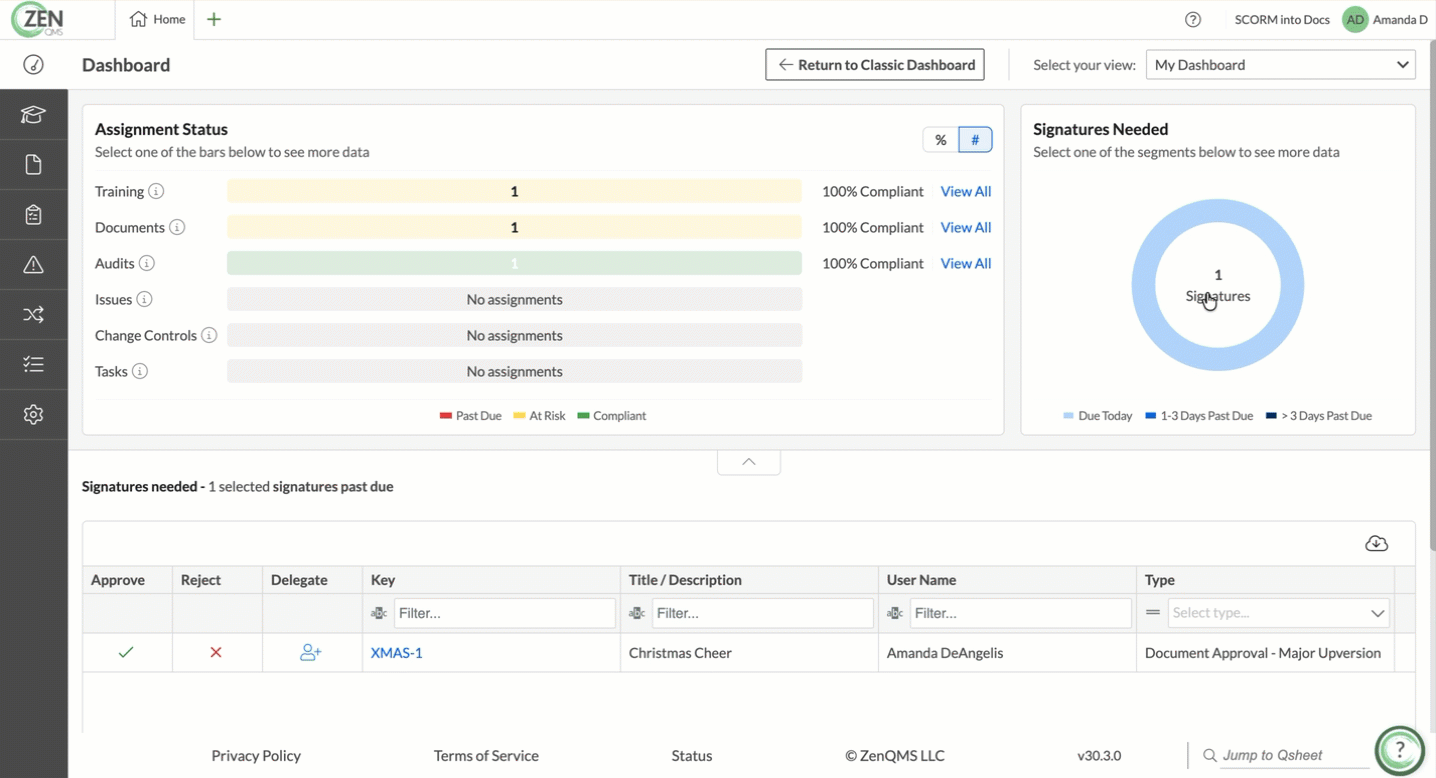The width and height of the screenshot is (1436, 778).
Task: View All audit assignments
Action: point(966,263)
